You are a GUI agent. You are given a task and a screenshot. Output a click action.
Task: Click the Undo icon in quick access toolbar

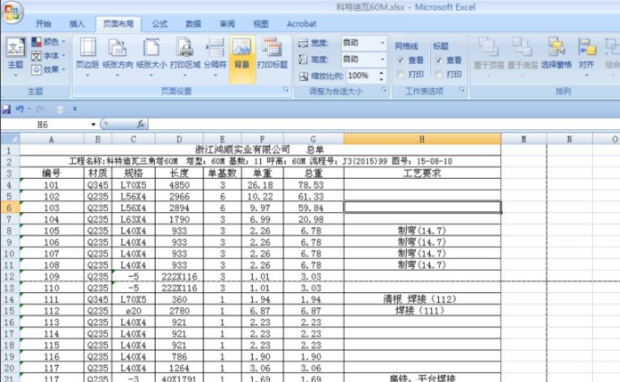pos(19,109)
